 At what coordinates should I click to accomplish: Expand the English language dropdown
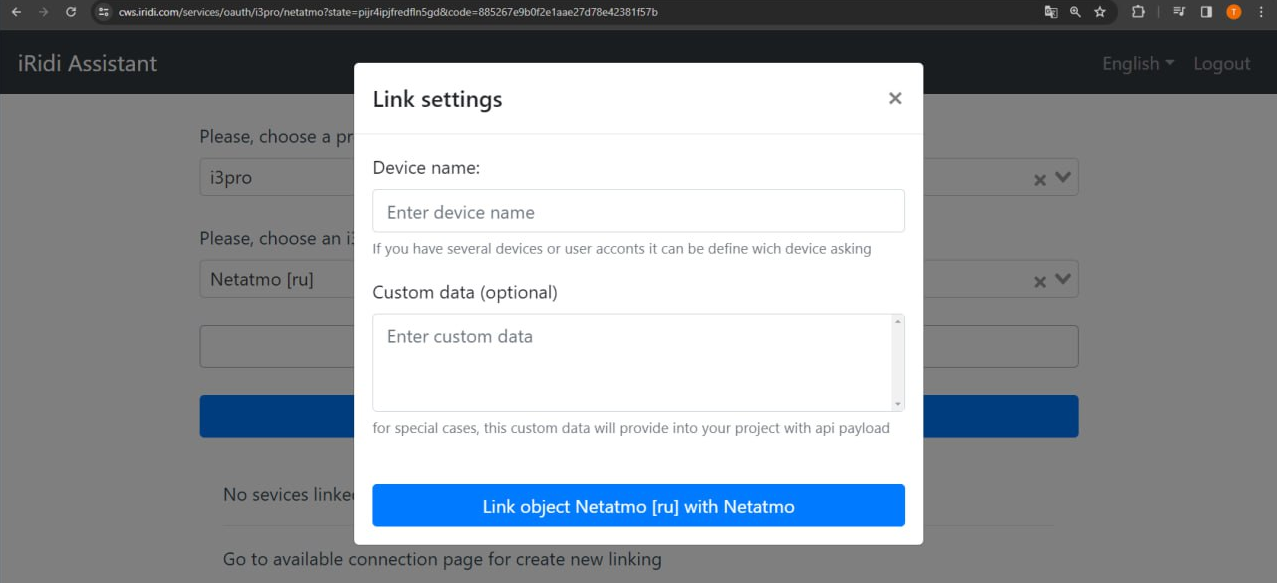pyautogui.click(x=1138, y=63)
